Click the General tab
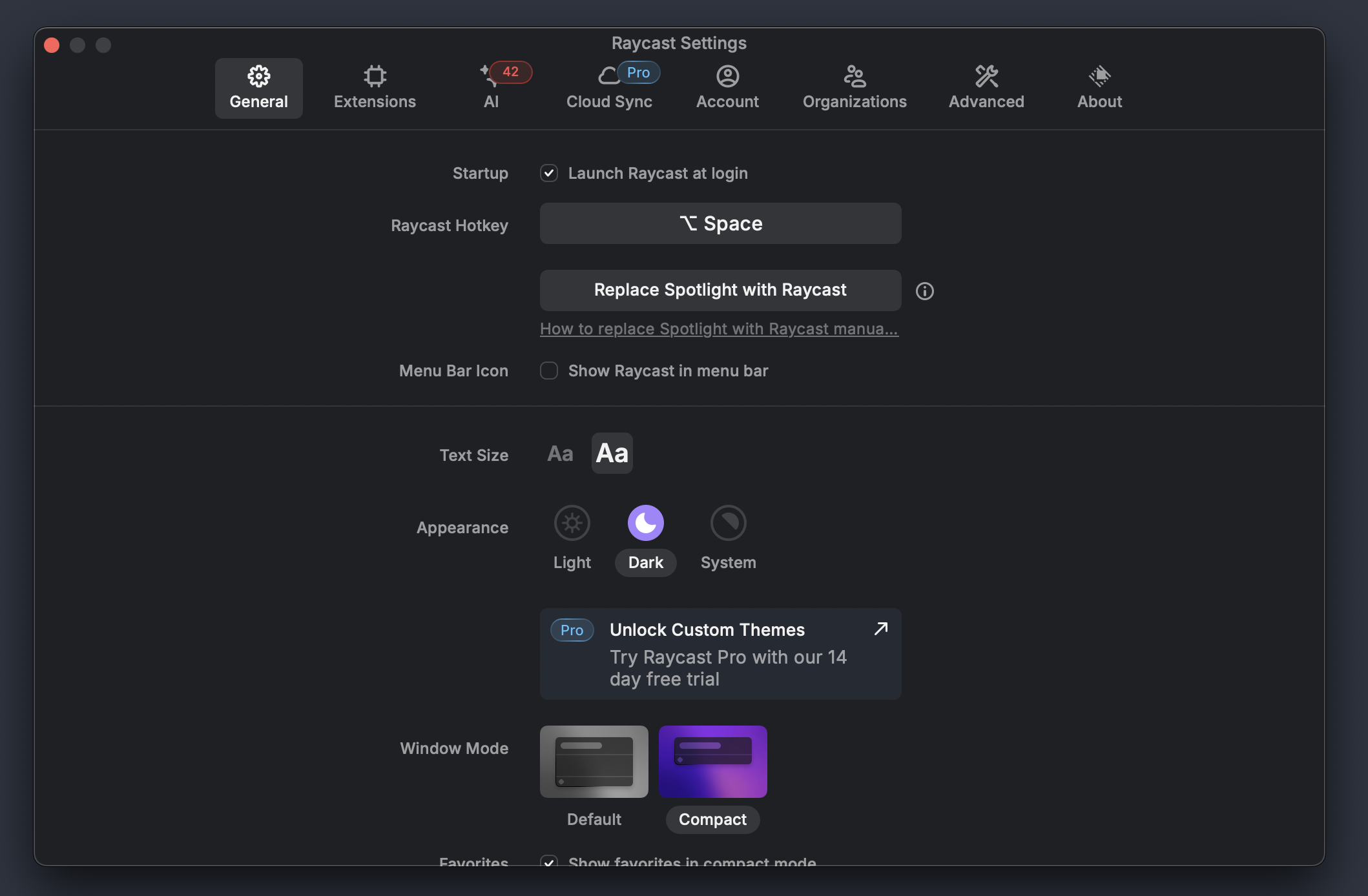 [x=258, y=88]
